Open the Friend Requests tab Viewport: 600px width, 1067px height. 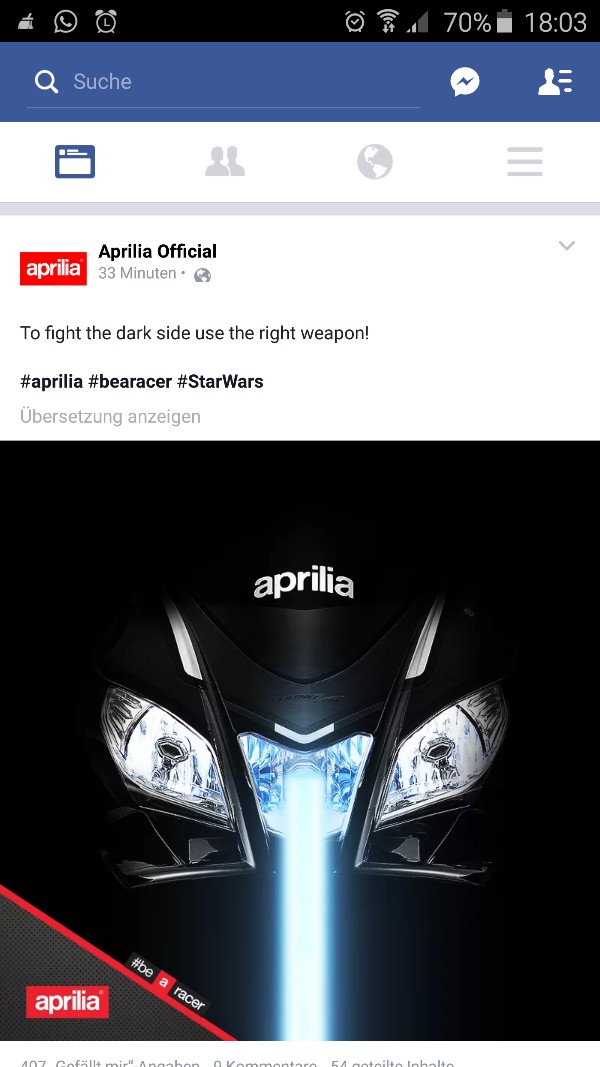click(x=224, y=162)
